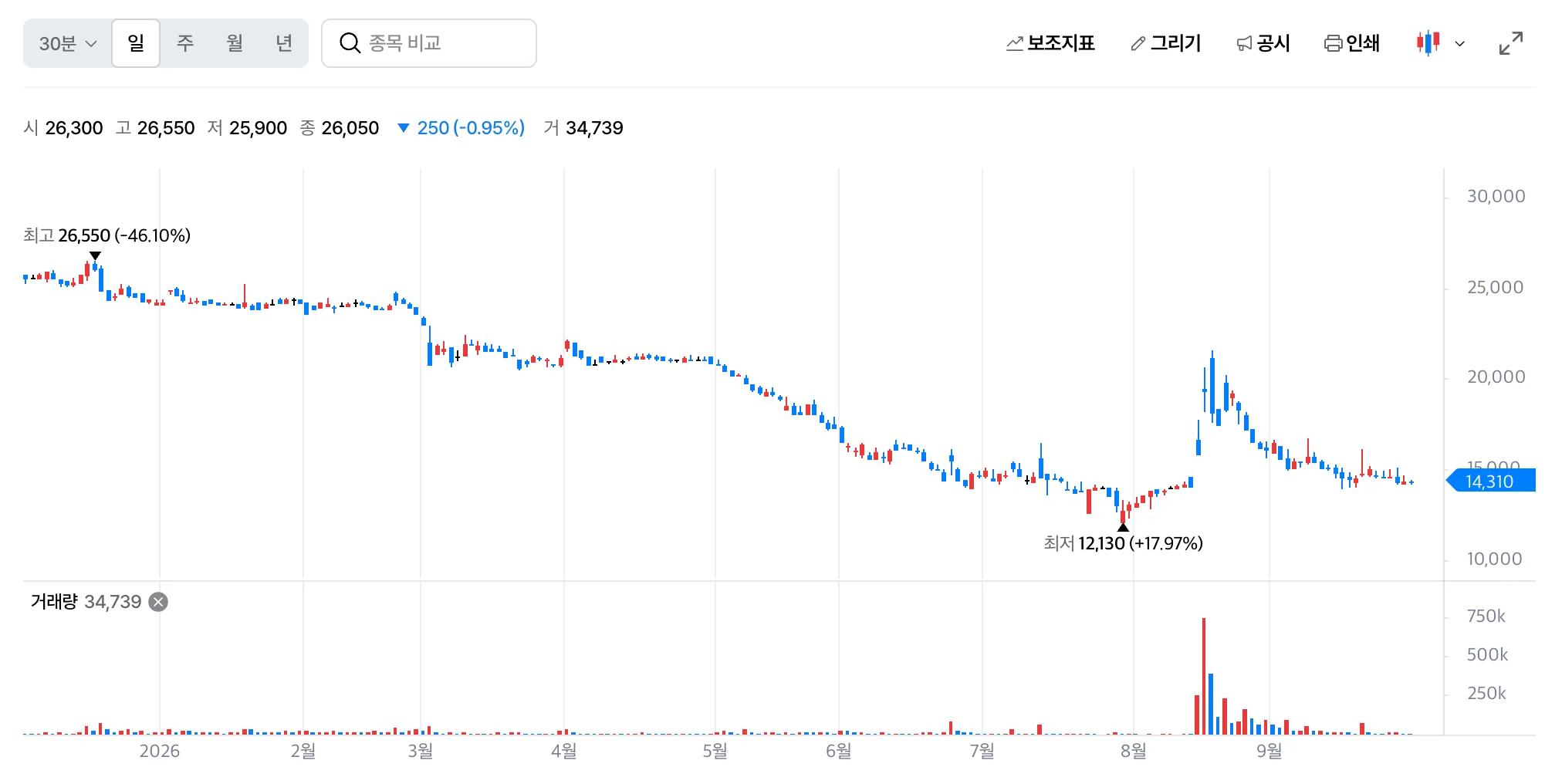Click 인쇄 to print the chart
Screen dimensions: 1545x784
click(x=1352, y=43)
